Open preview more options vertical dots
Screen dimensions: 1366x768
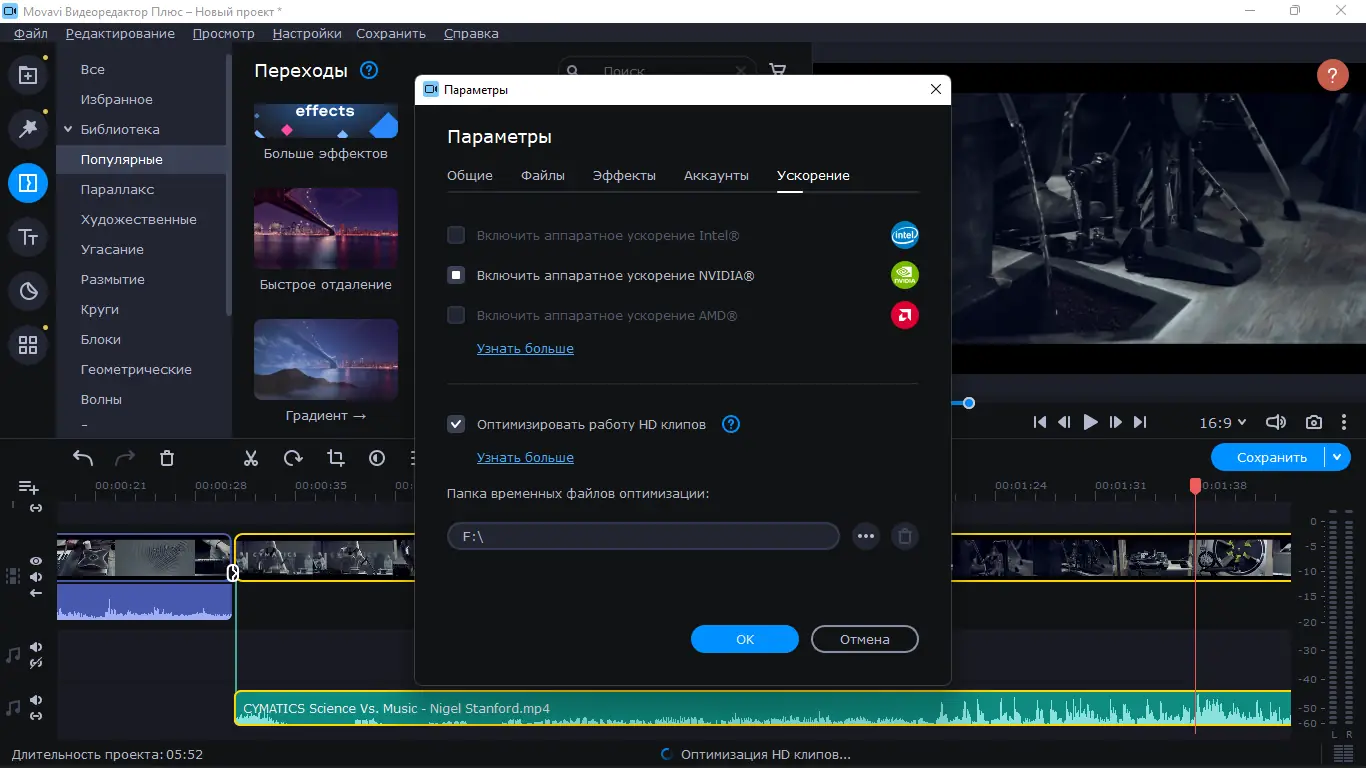1345,423
